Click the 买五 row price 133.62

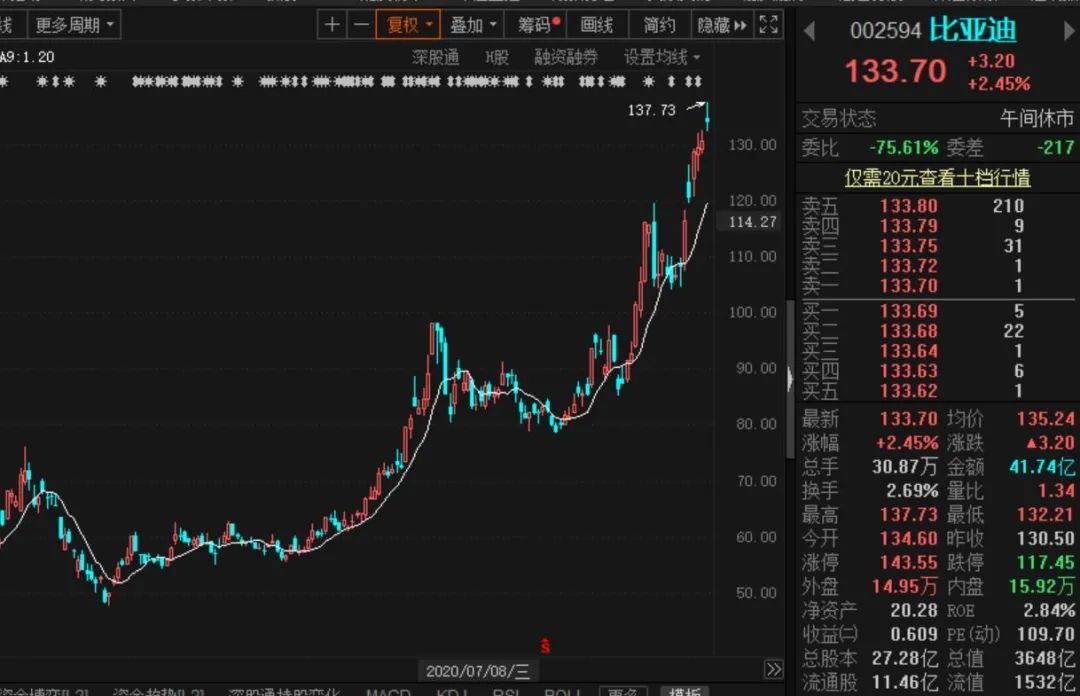tap(908, 391)
